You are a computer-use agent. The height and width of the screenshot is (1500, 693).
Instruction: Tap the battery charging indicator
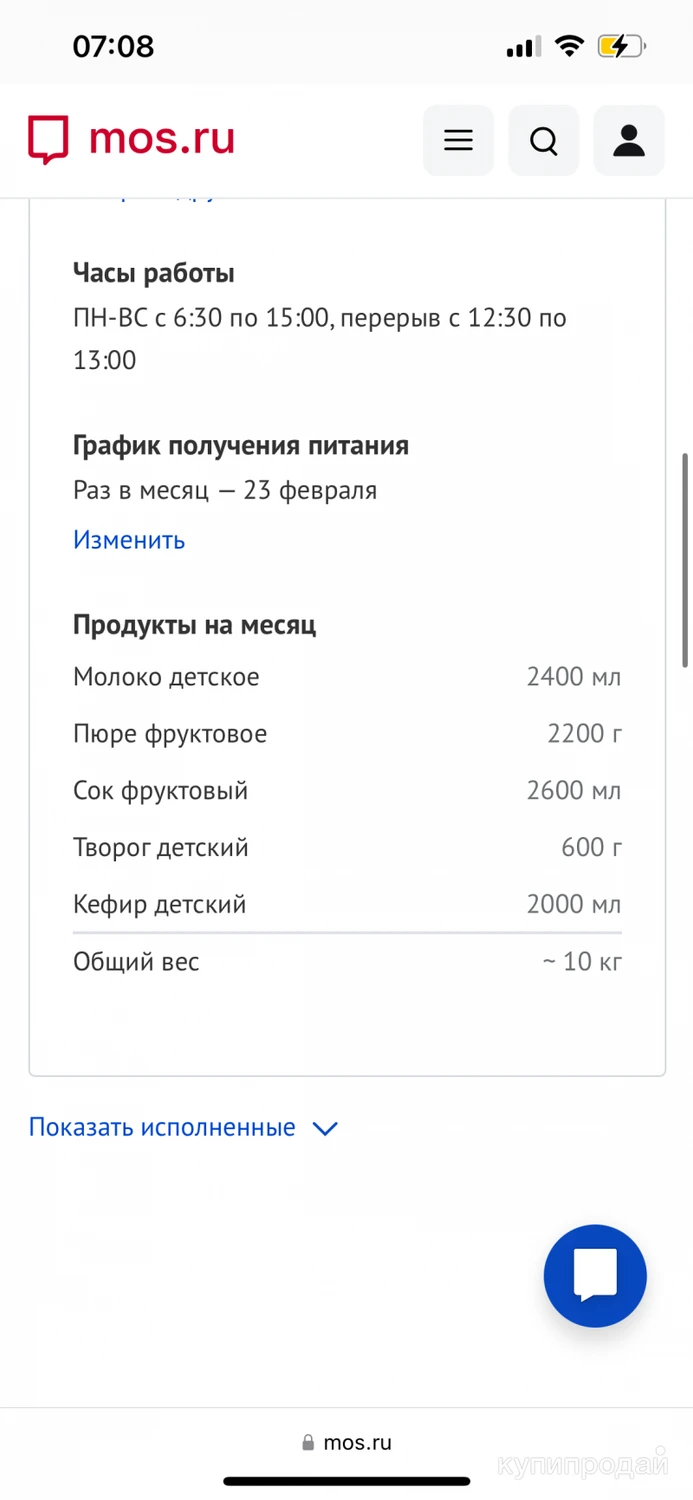point(621,46)
